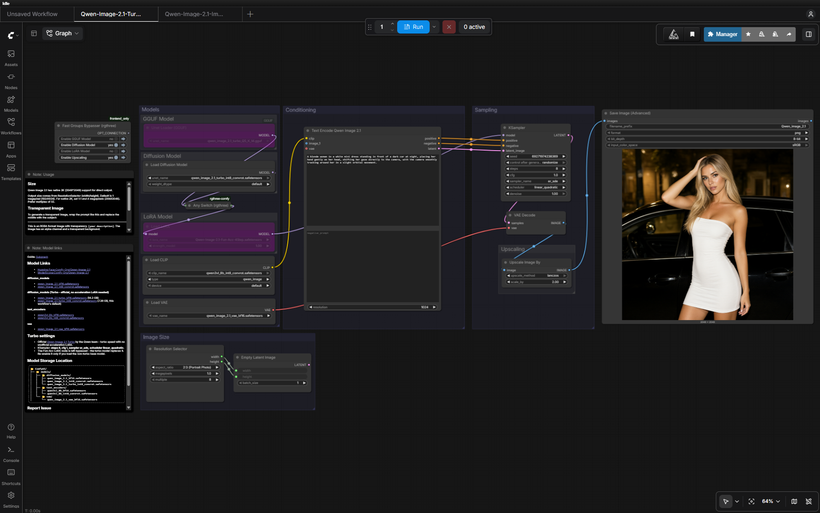Image resolution: width=820 pixels, height=513 pixels.
Task: Click the Run button
Action: tap(413, 27)
